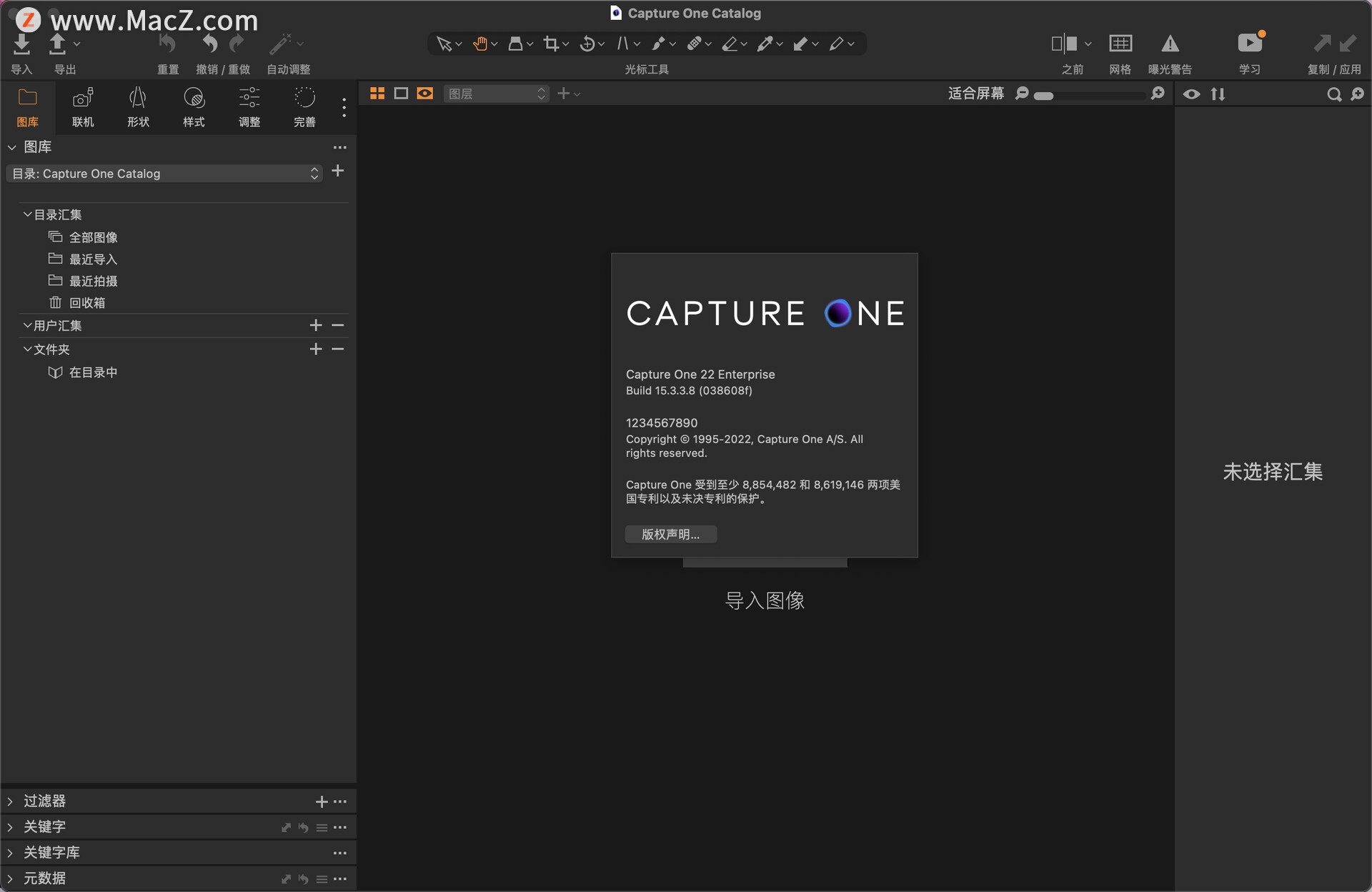Collapse the Catalog Collections (目录汇集) tree
The height and width of the screenshot is (892, 1372).
pyautogui.click(x=27, y=214)
